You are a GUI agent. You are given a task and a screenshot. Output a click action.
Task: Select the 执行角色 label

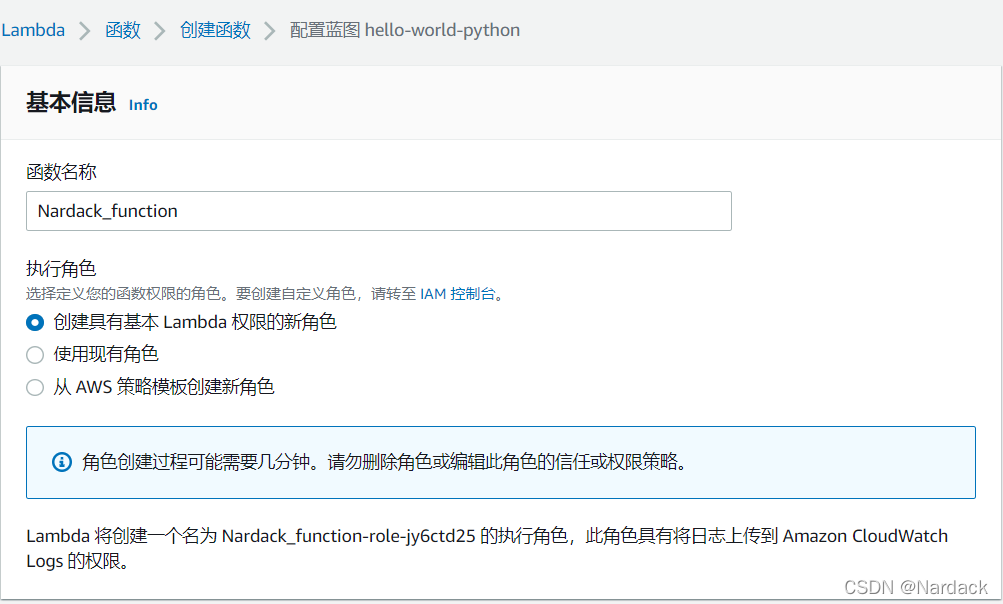pyautogui.click(x=61, y=268)
